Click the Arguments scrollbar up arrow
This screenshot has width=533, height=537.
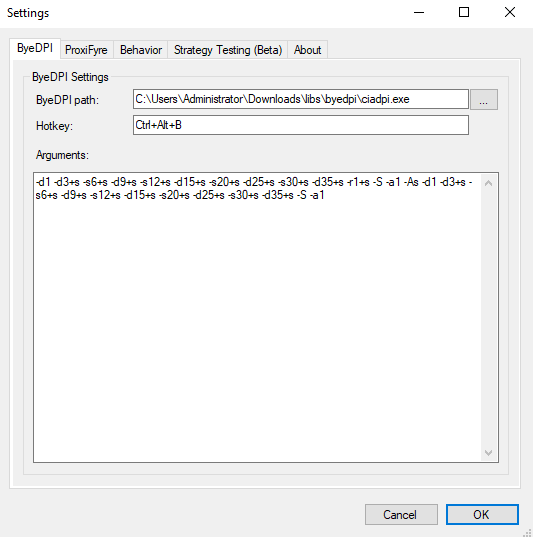489,183
